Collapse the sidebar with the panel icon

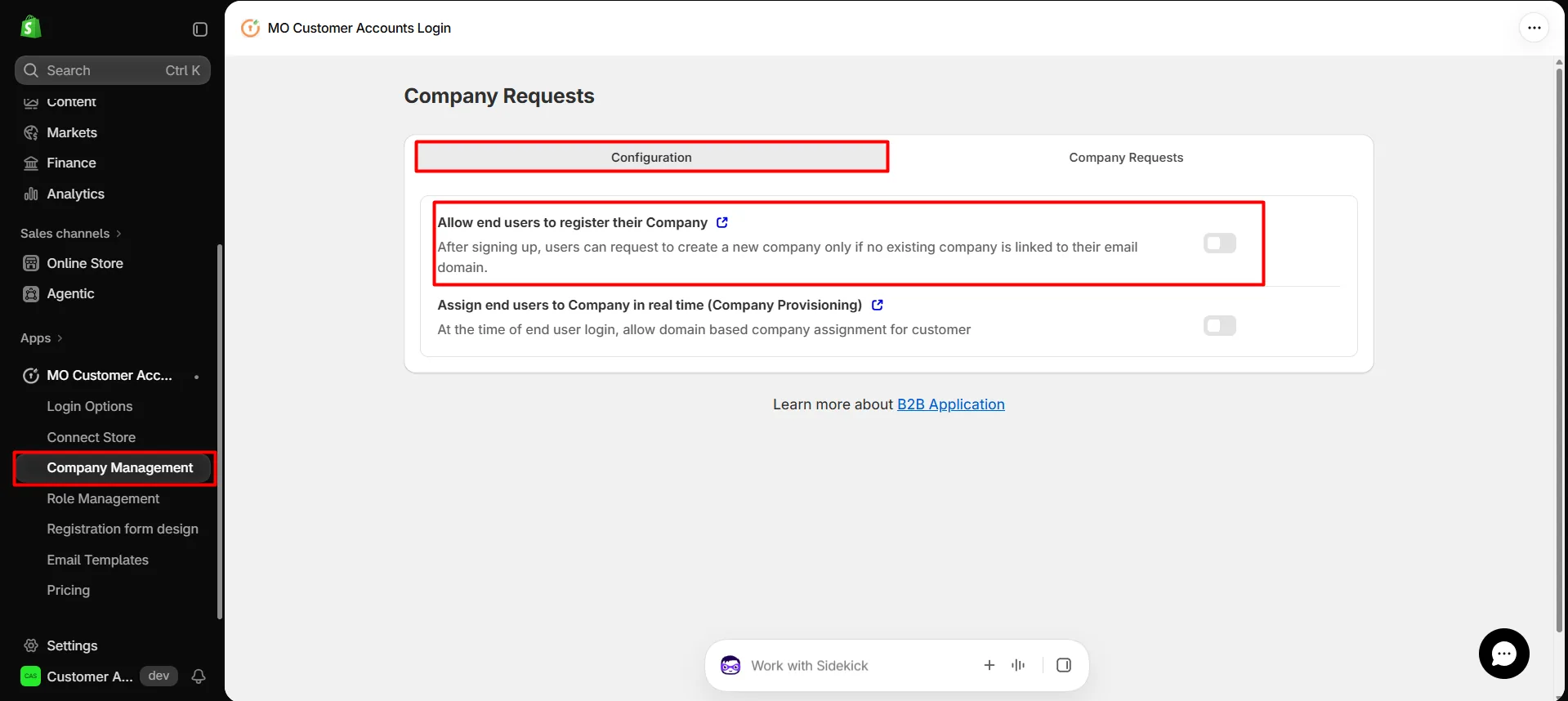point(200,29)
